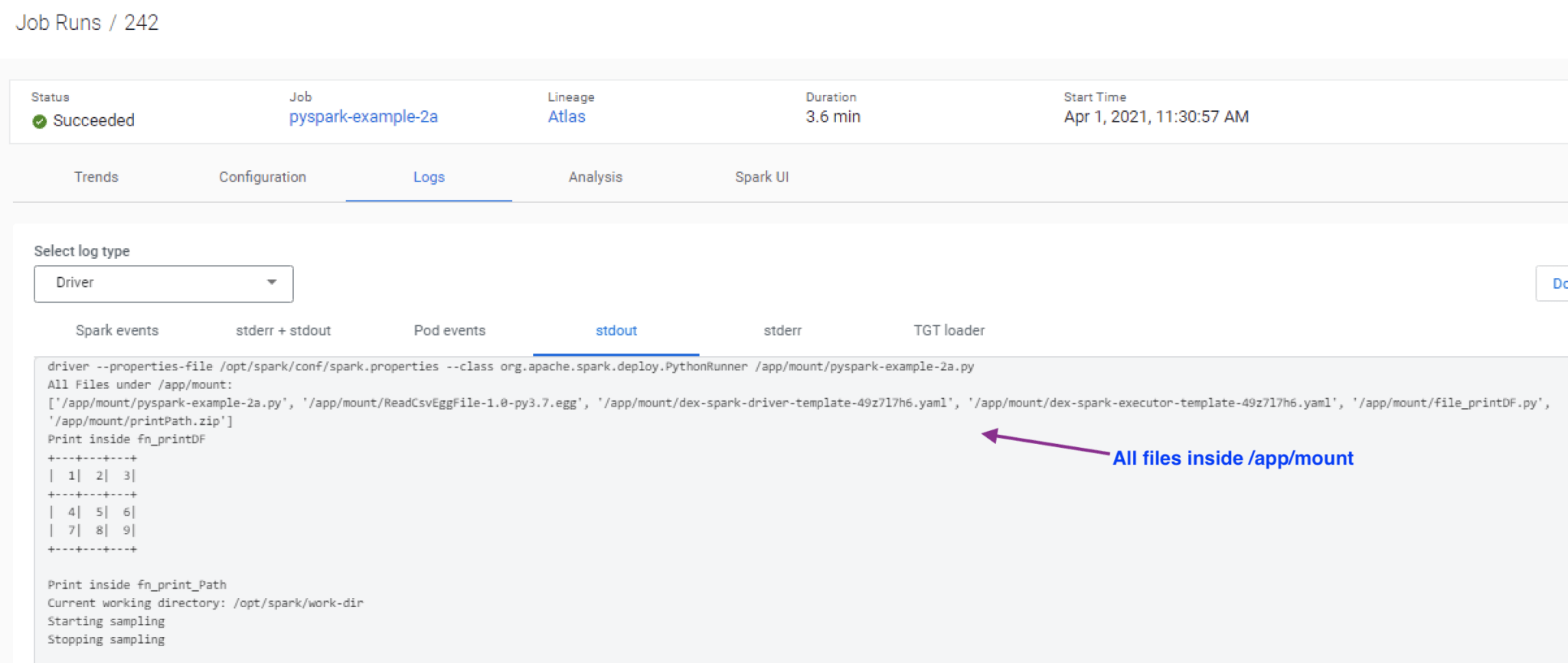
Task: Click the 'All files inside /app/mount' annotation
Action: [1233, 458]
